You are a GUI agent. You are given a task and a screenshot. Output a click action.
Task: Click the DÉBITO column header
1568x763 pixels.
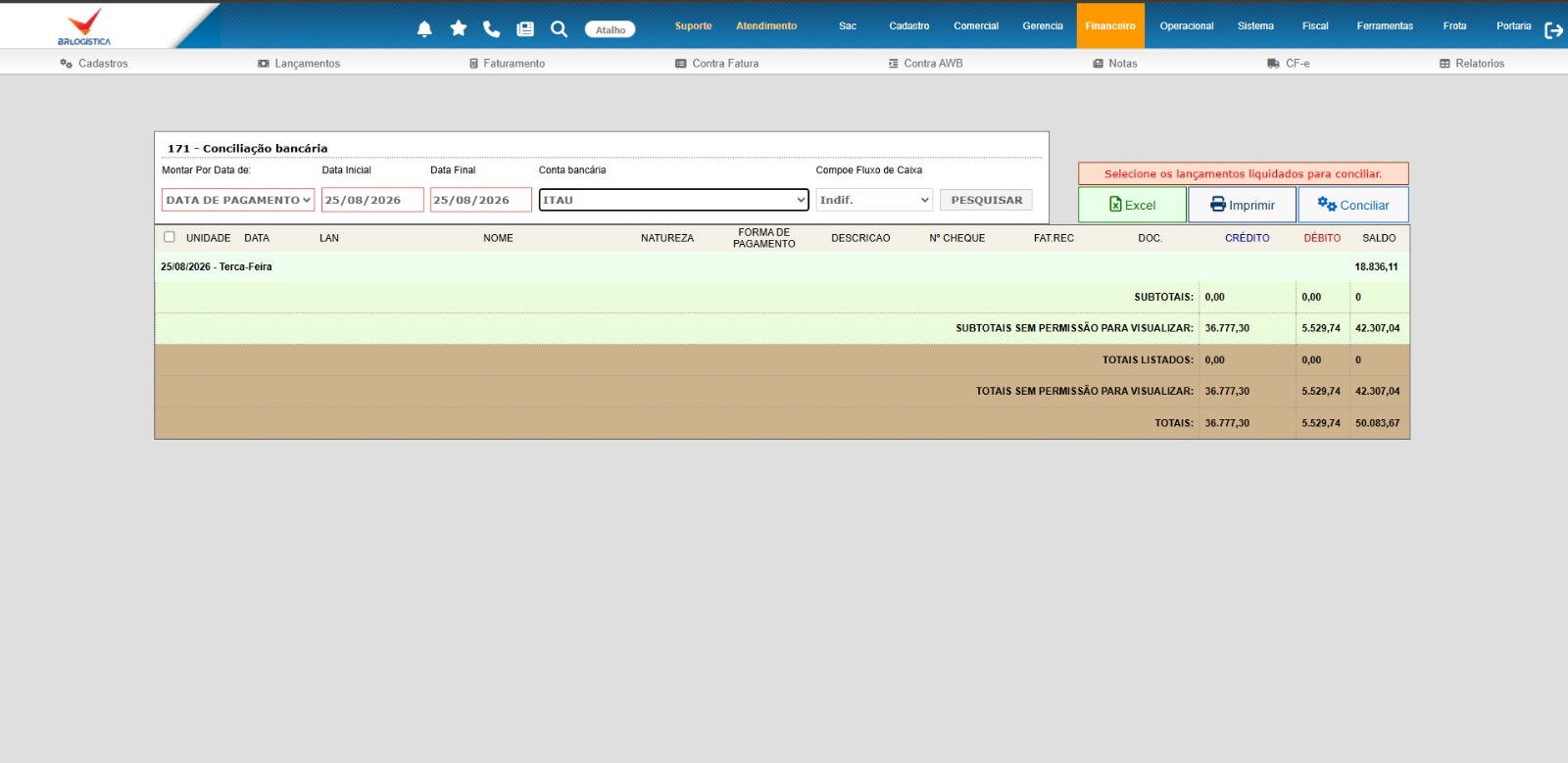click(x=1322, y=238)
